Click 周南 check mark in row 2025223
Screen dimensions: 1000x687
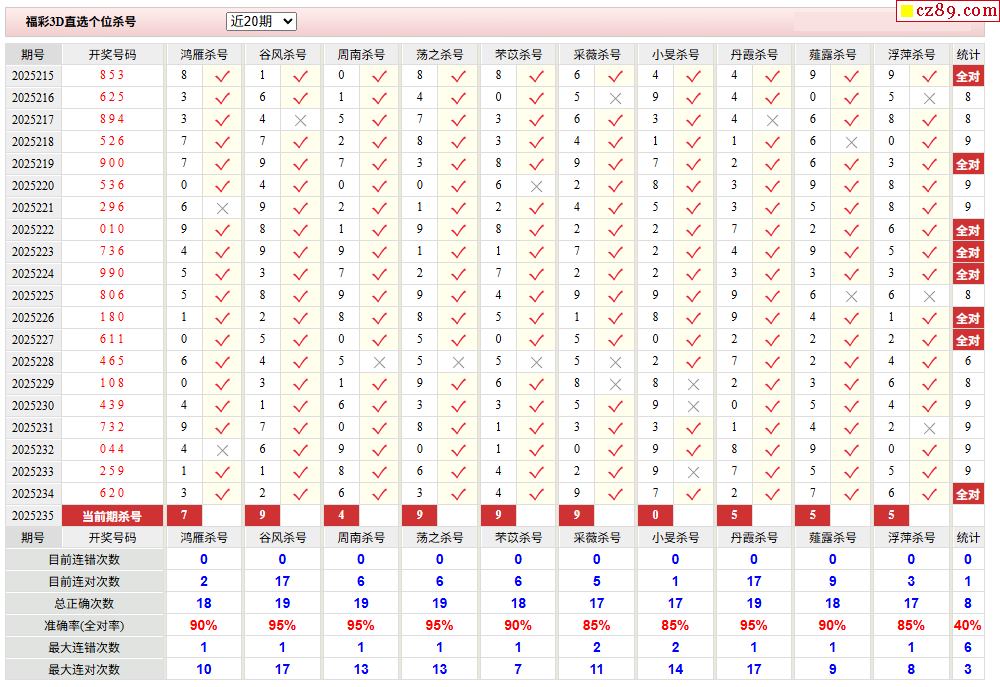(x=379, y=253)
